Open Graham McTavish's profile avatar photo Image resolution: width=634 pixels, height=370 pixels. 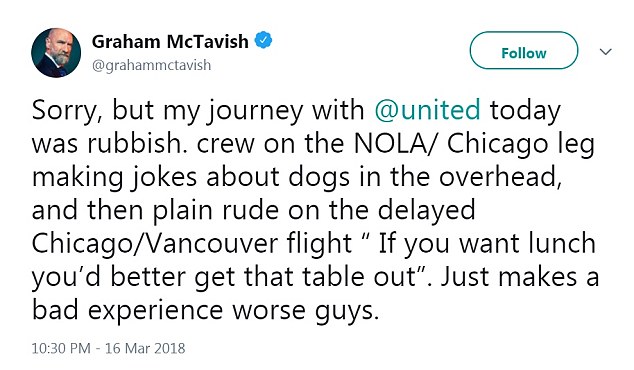[x=56, y=53]
